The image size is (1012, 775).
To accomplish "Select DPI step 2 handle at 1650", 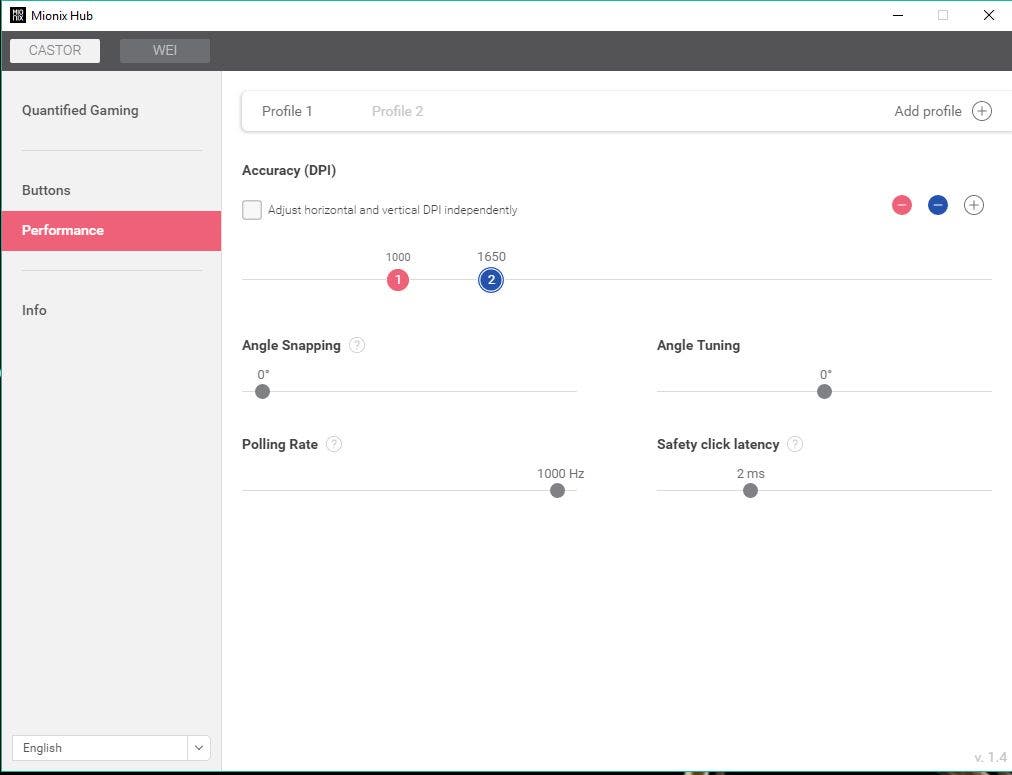I will click(491, 280).
